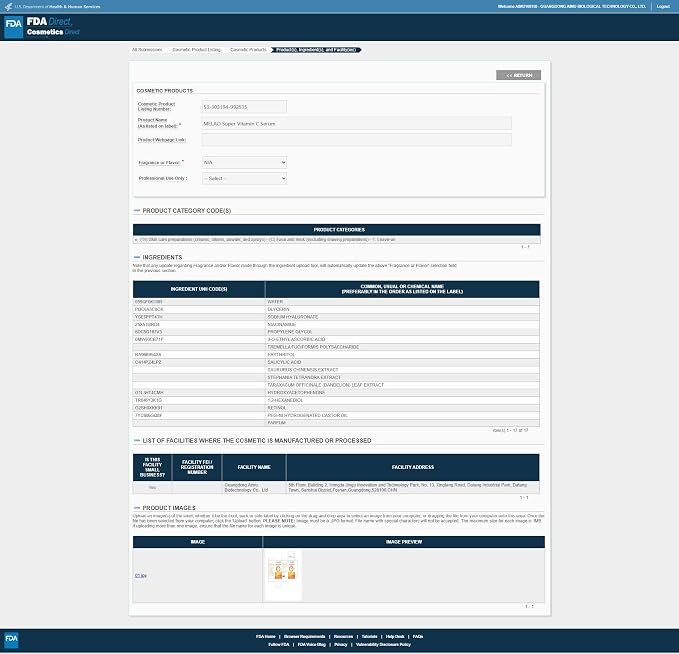The height and width of the screenshot is (654, 679).
Task: Click the FDA logo in the header
Action: (x=13, y=26)
